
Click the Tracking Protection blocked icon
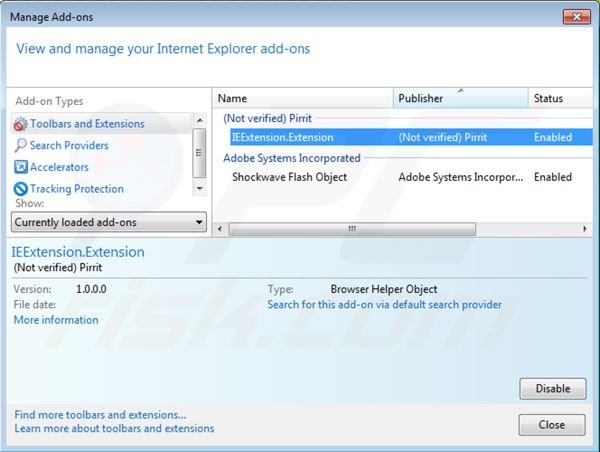20,189
